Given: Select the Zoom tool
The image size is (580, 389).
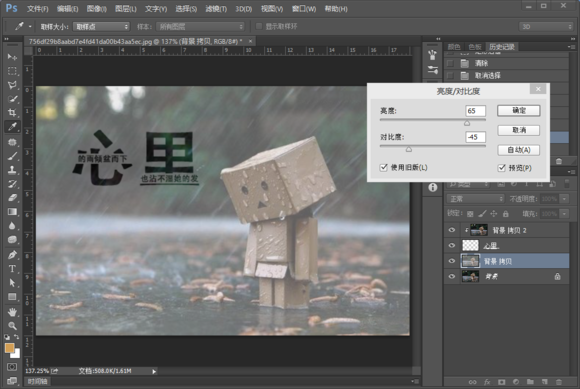Looking at the screenshot, I should [12, 326].
